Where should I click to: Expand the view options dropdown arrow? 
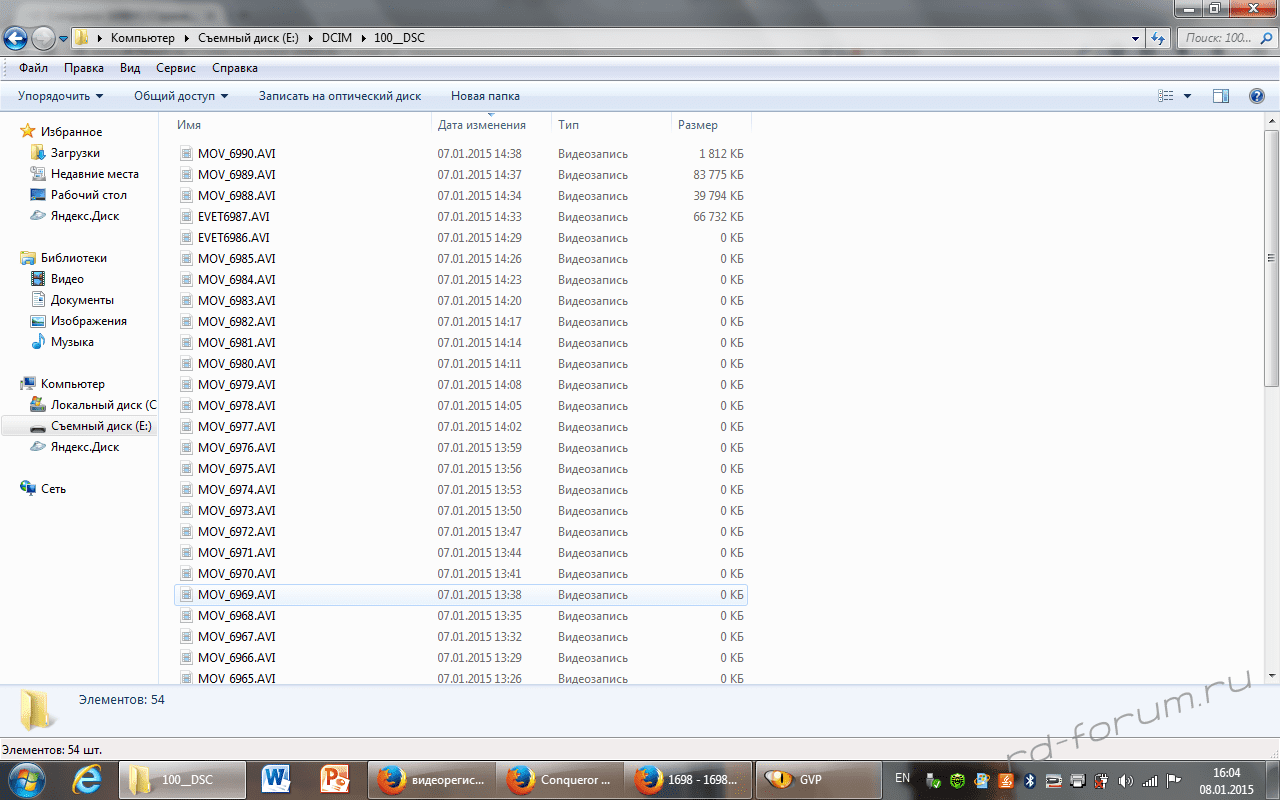tap(1187, 96)
